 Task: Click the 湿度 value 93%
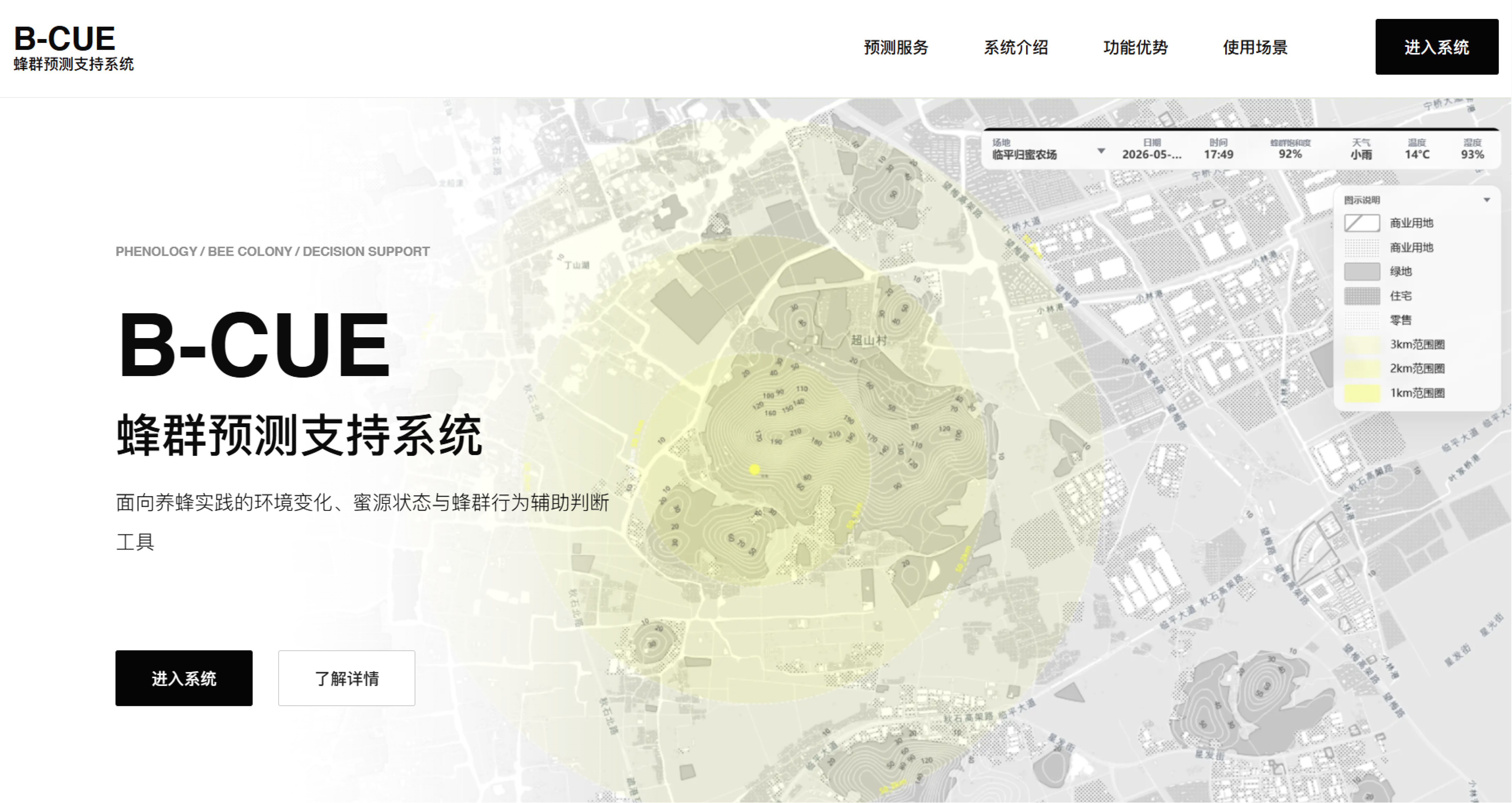pos(1472,155)
